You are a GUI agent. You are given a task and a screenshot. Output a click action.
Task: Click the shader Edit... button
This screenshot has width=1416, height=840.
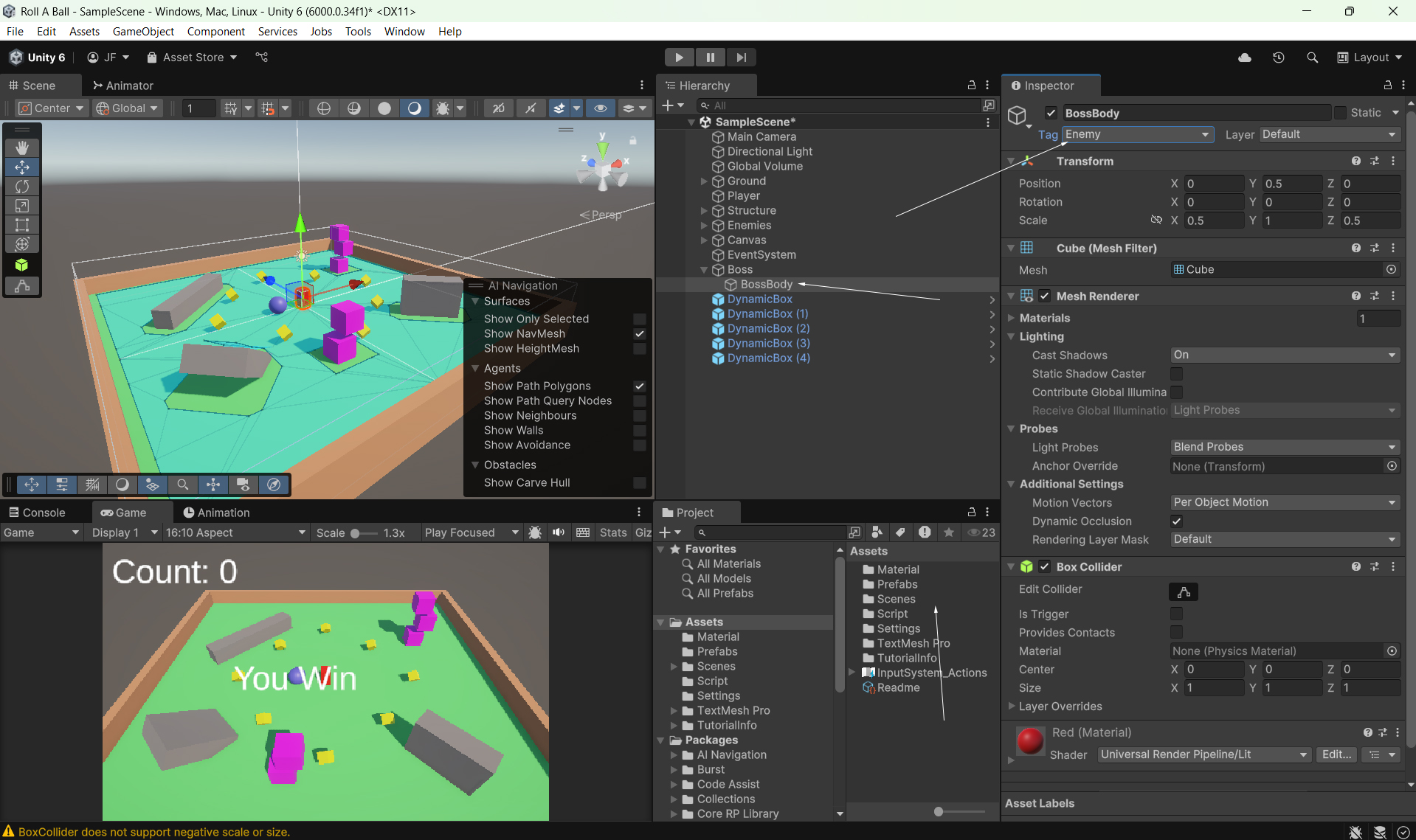coord(1336,754)
